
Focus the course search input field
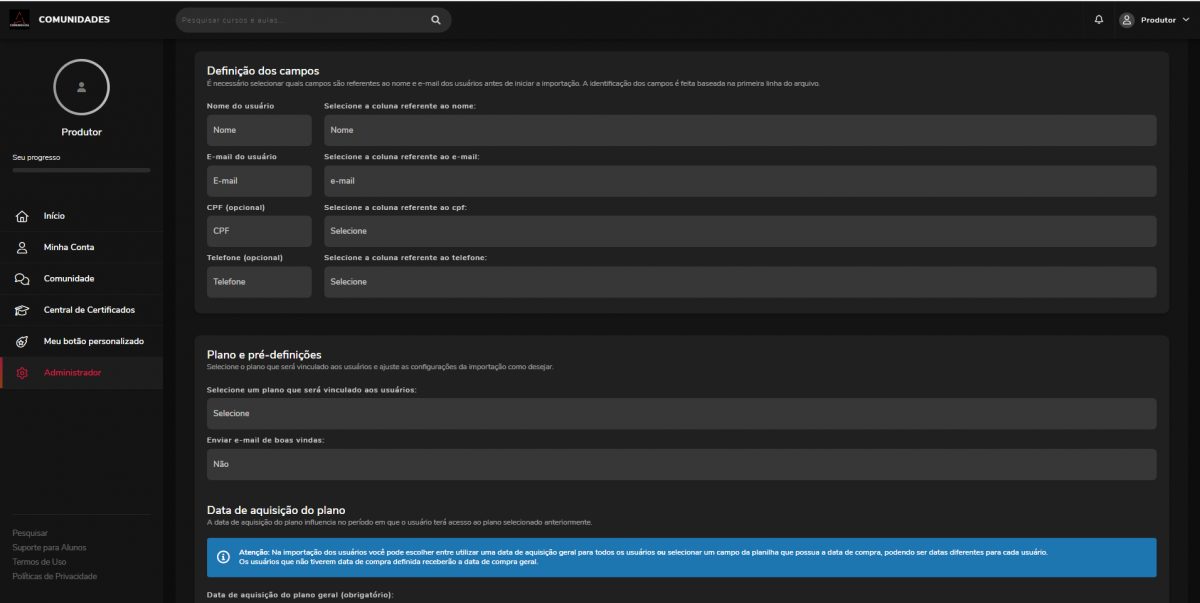[x=300, y=20]
